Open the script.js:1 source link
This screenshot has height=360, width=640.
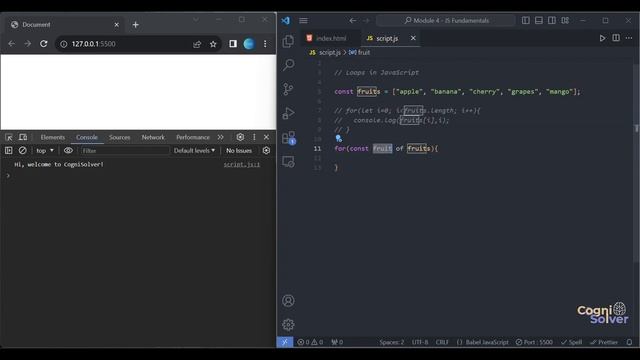tap(242, 164)
